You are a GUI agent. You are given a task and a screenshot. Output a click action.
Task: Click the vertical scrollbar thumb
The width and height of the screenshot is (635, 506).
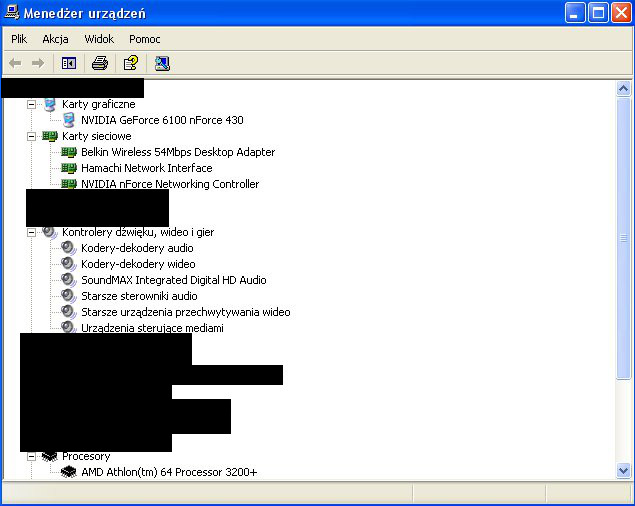tap(624, 239)
